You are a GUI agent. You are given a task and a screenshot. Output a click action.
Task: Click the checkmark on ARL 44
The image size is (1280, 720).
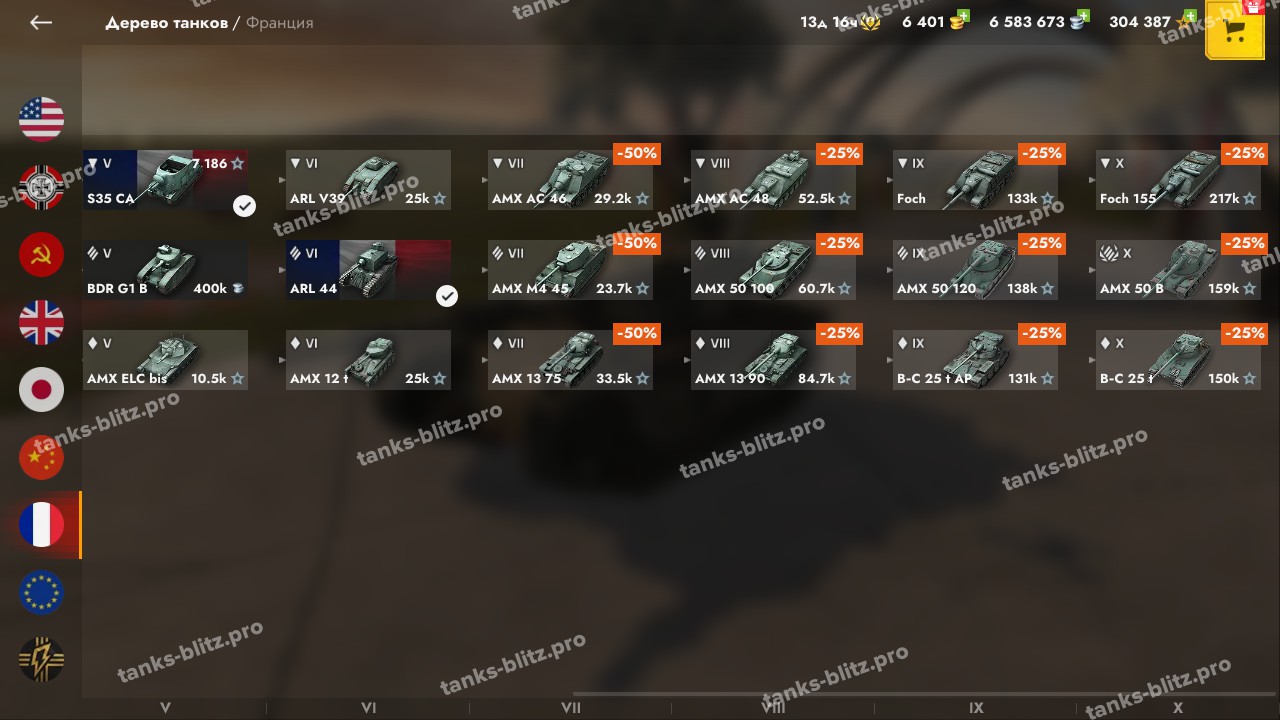point(447,296)
